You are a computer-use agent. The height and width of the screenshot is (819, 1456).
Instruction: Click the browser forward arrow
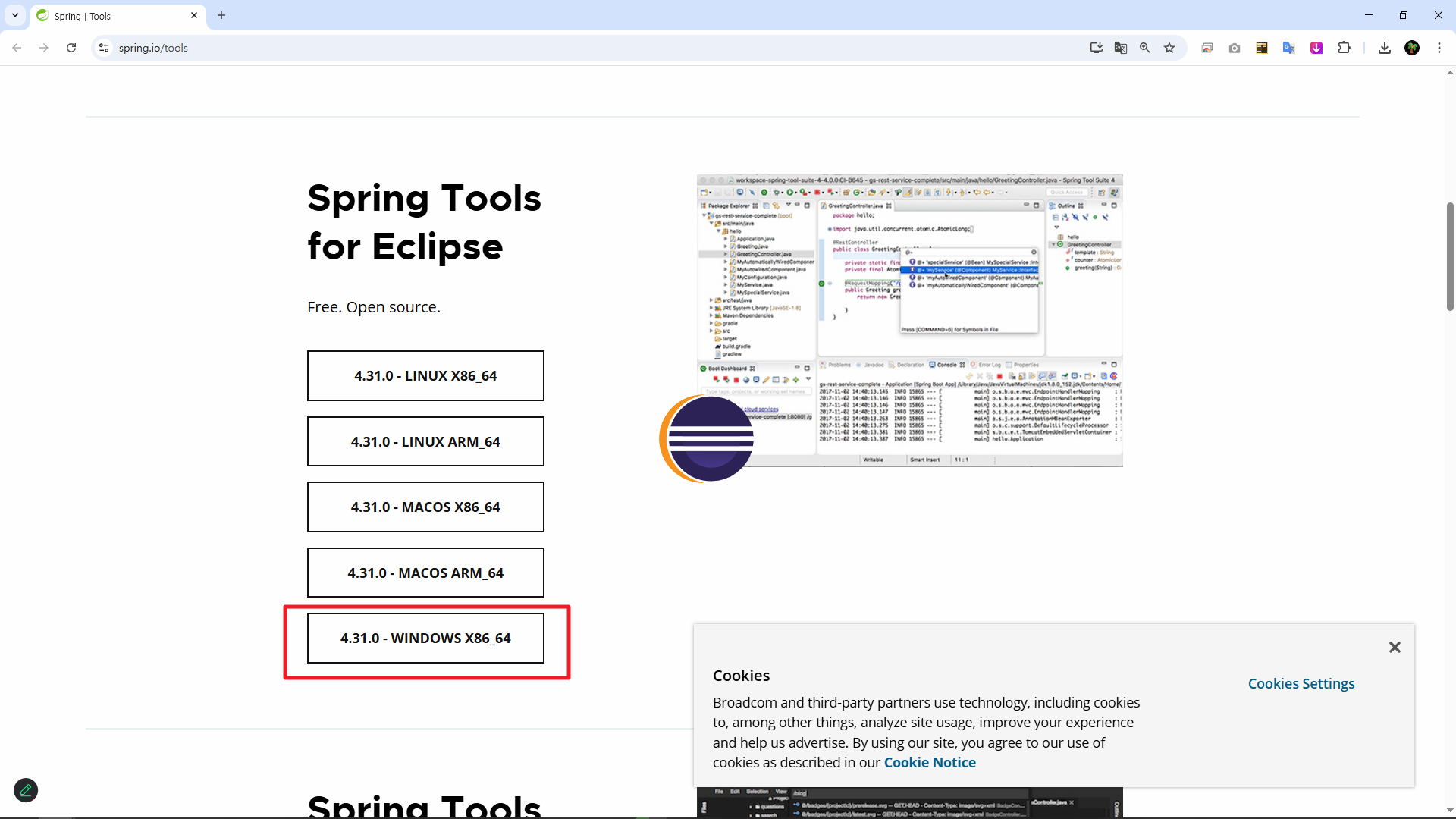44,48
